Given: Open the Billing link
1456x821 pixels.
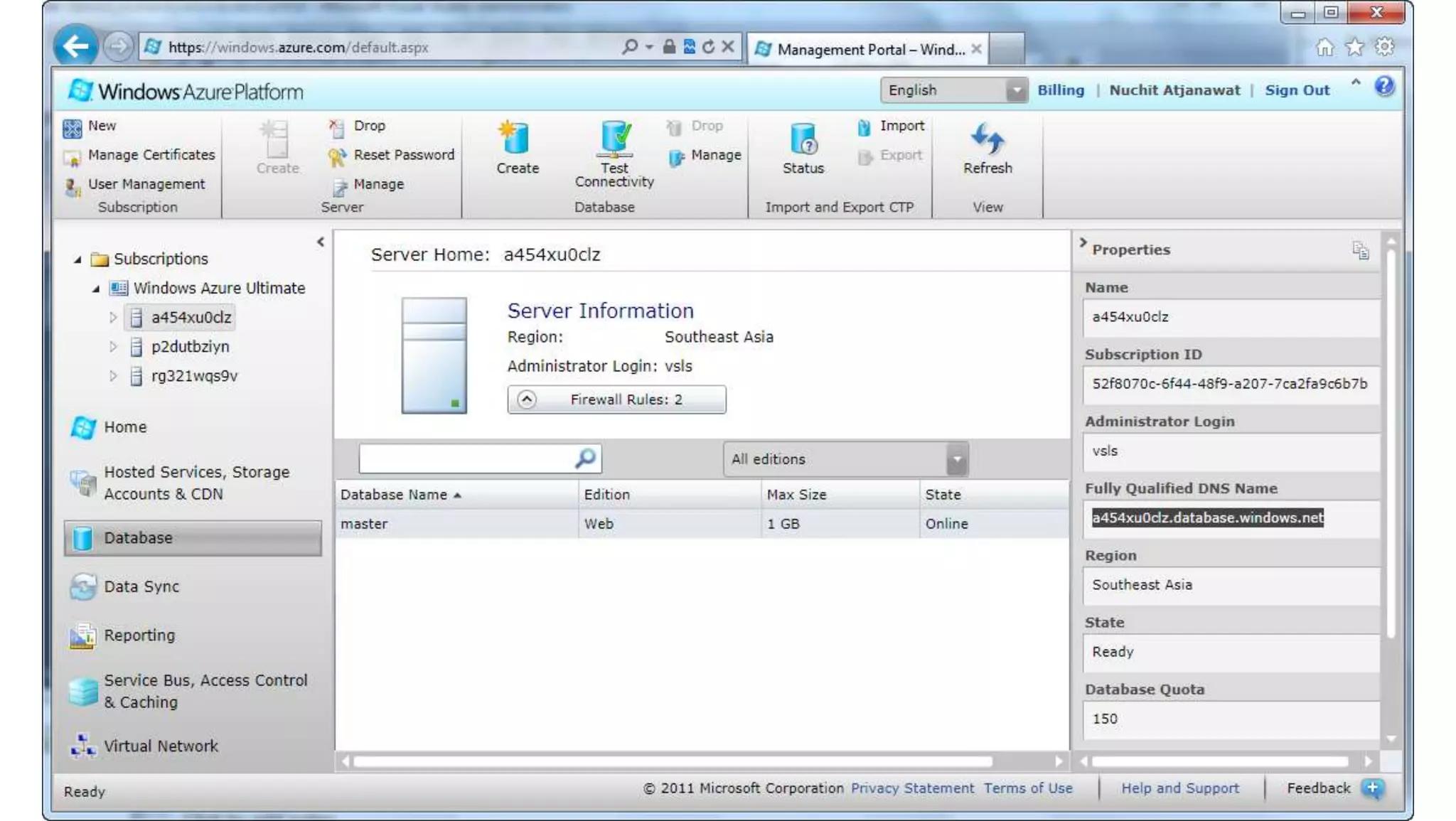Looking at the screenshot, I should pyautogui.click(x=1060, y=90).
